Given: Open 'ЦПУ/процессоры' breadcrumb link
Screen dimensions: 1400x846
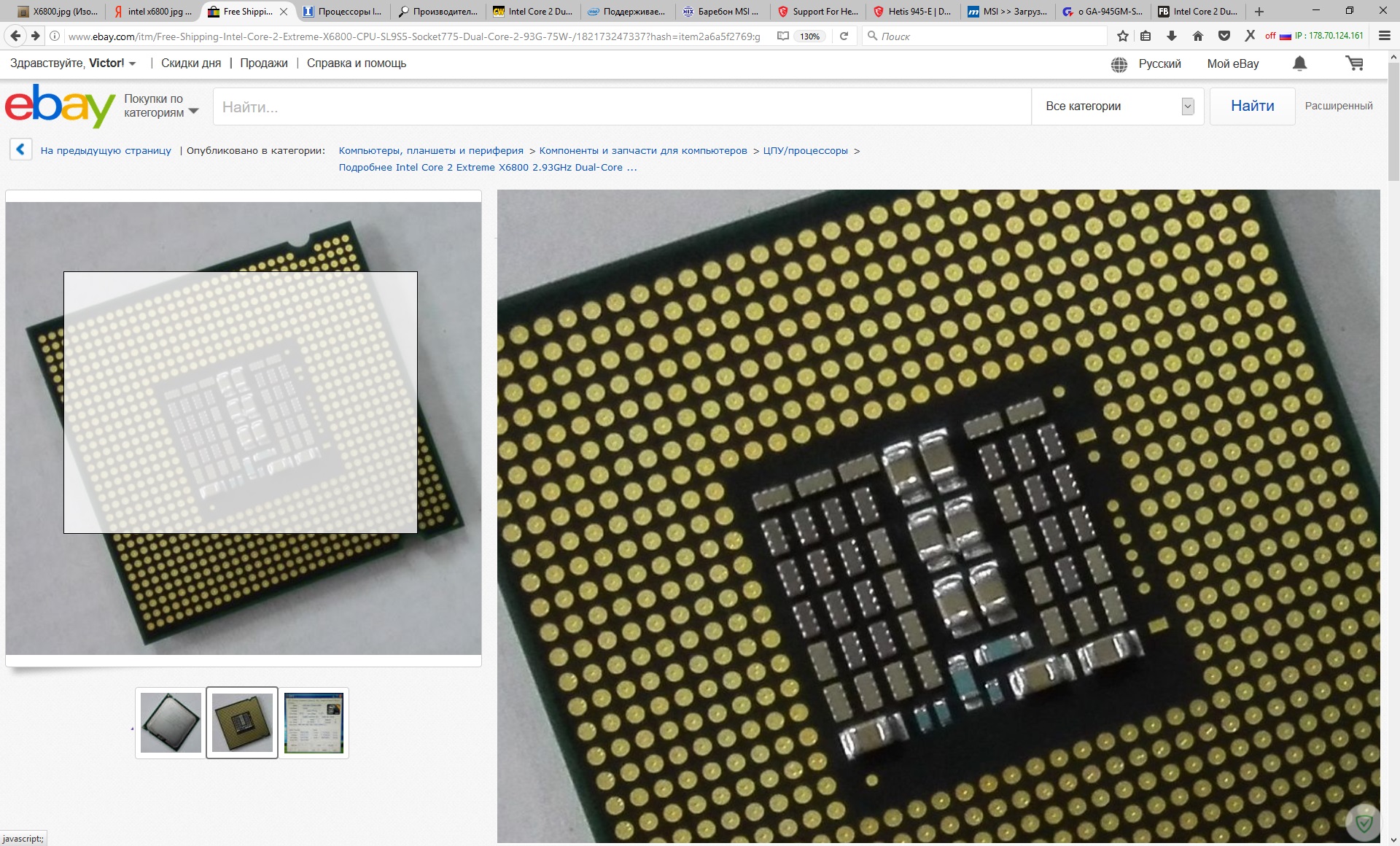Looking at the screenshot, I should coord(805,151).
